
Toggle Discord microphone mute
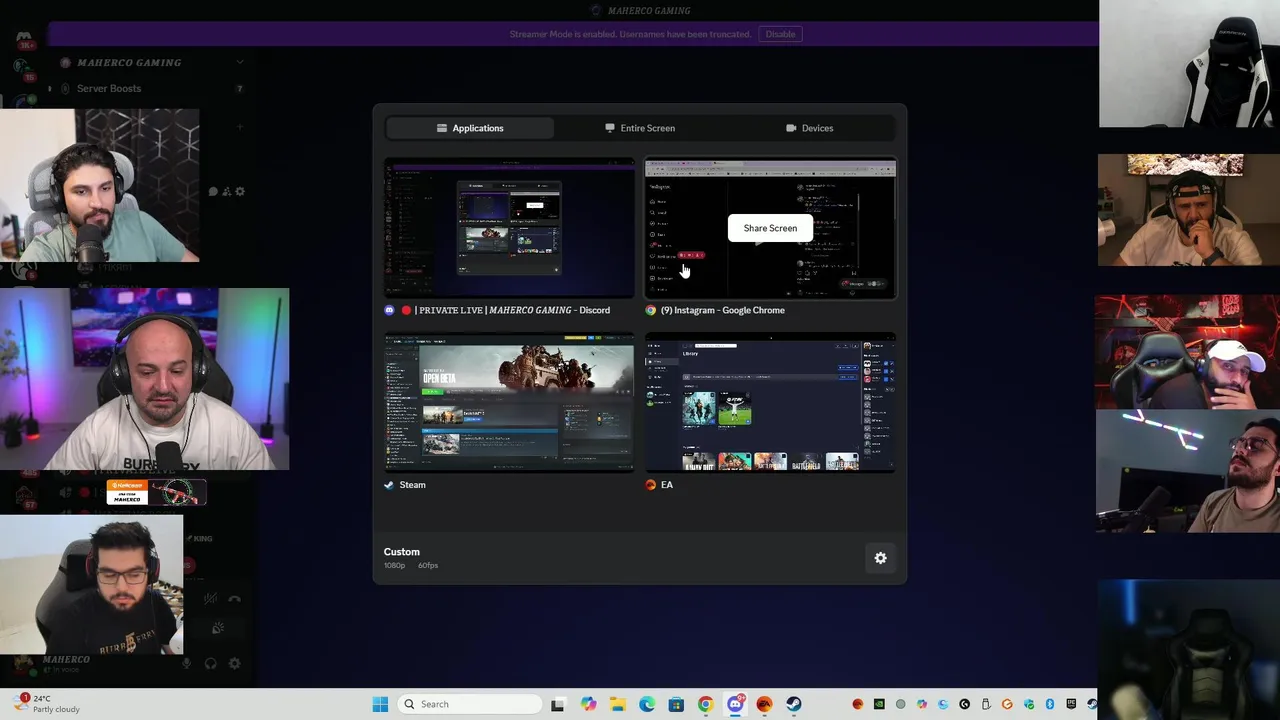pyautogui.click(x=186, y=663)
